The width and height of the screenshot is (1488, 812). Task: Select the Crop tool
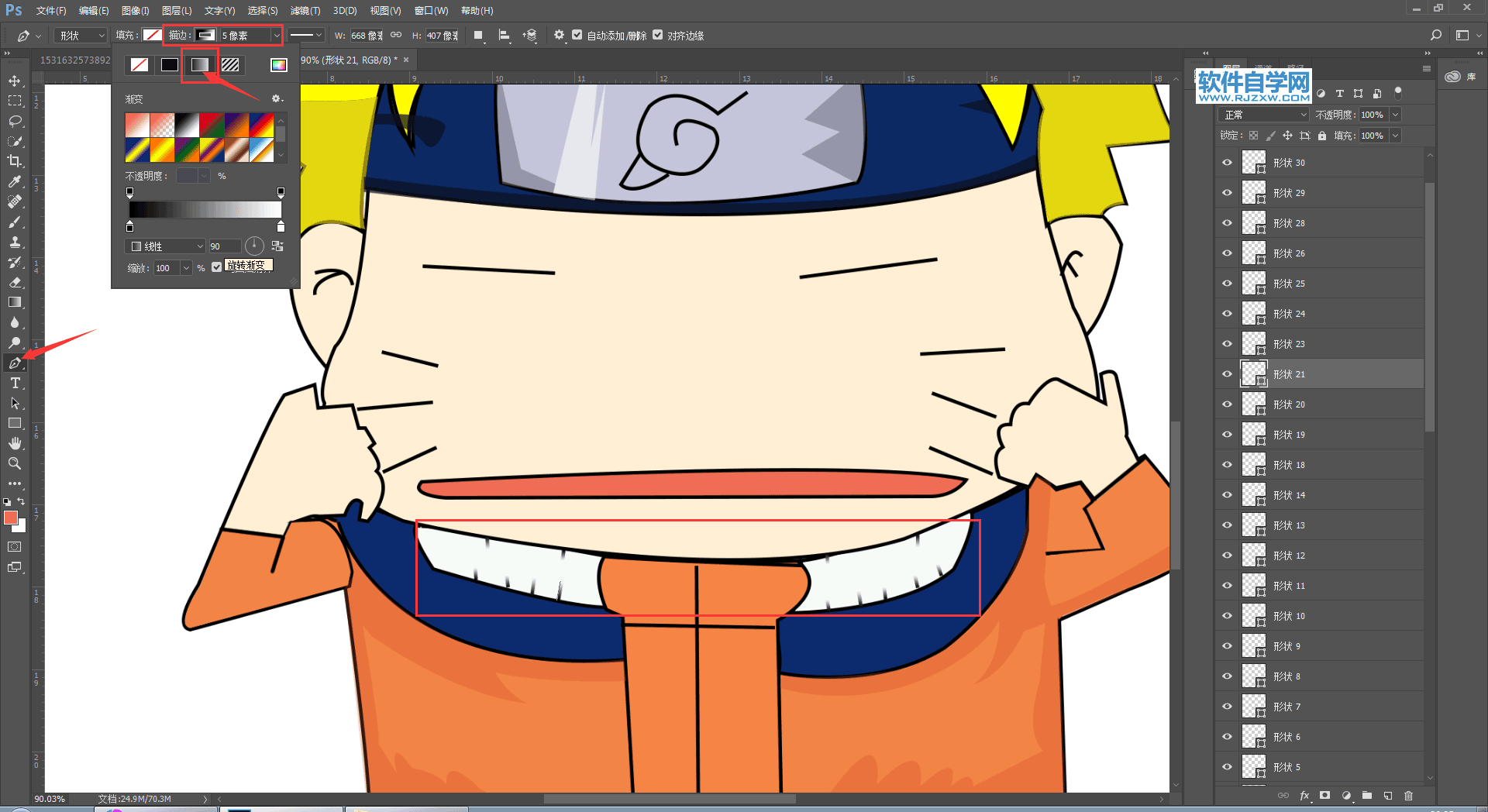15,161
